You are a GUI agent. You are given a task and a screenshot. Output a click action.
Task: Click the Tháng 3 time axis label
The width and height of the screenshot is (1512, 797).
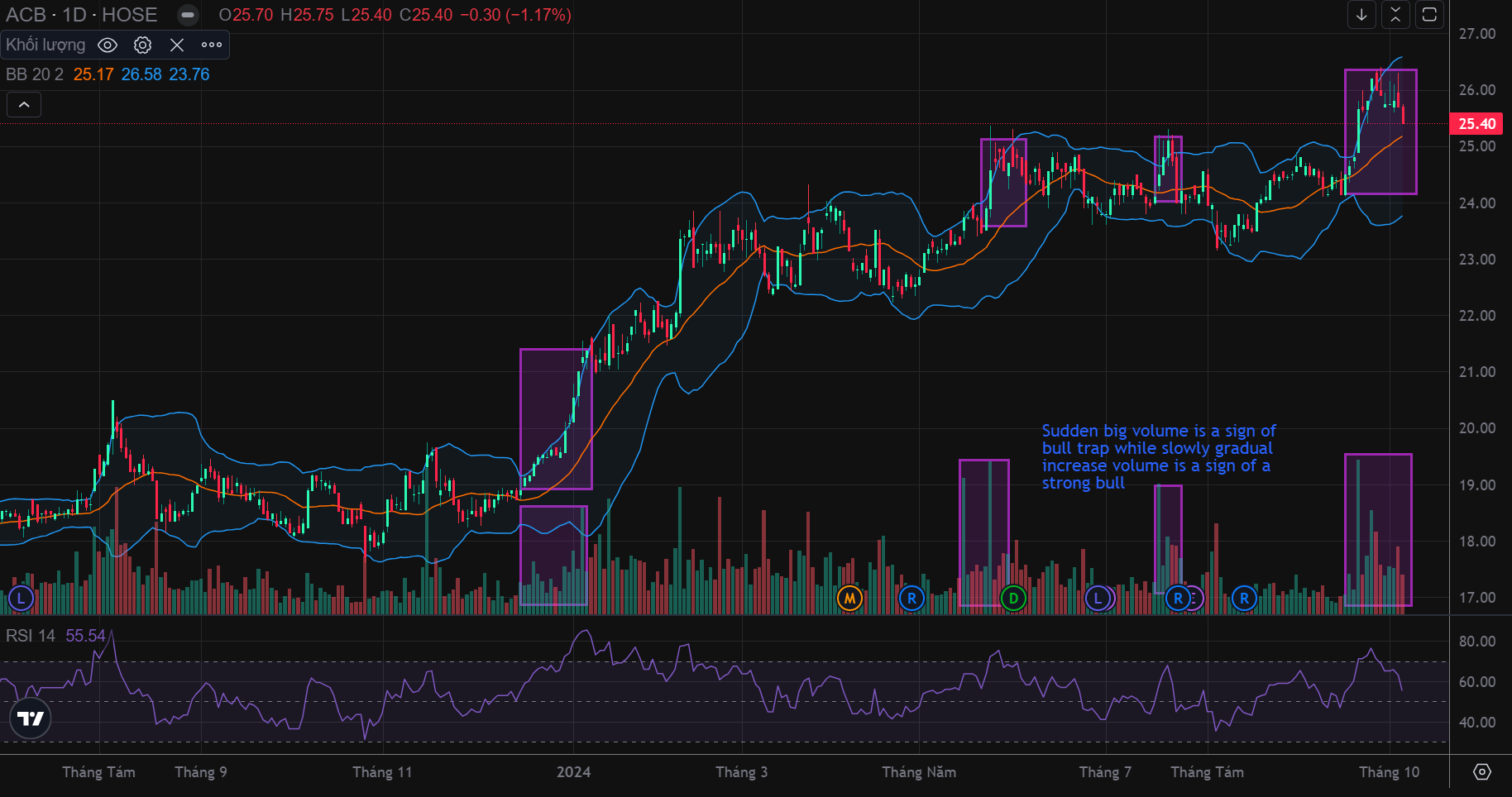[x=741, y=772]
